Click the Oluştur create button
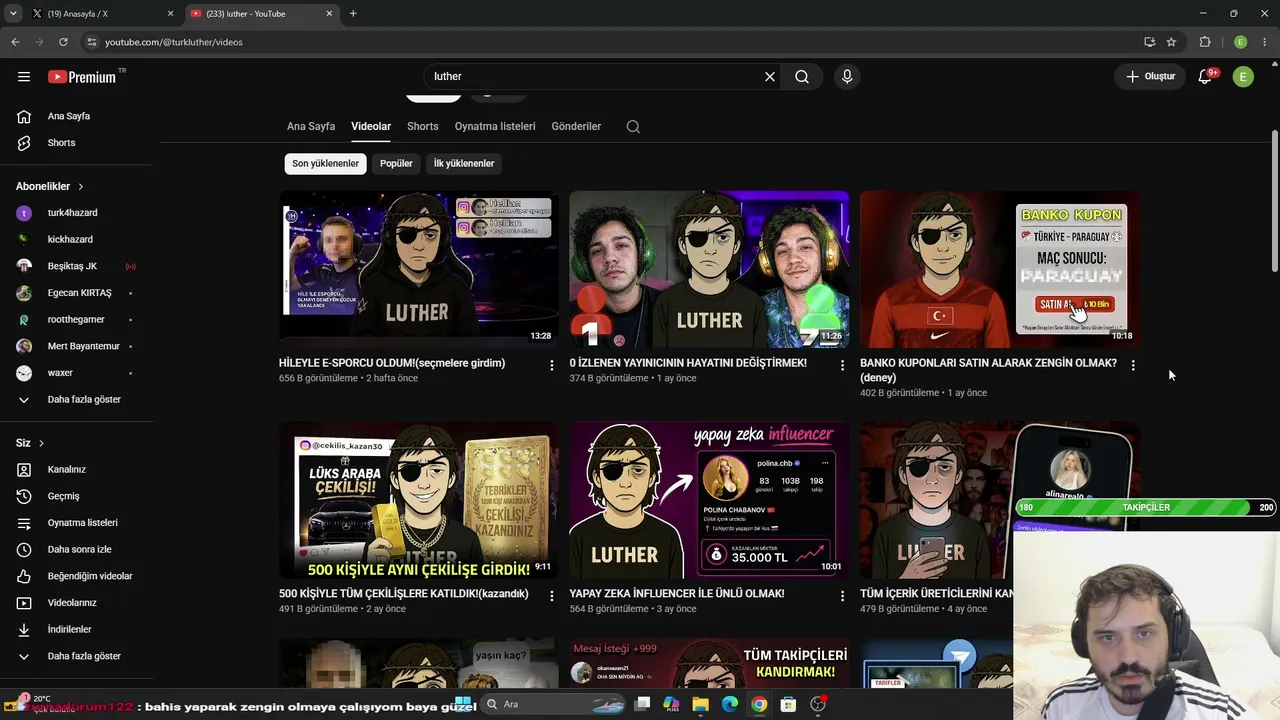 [1150, 76]
